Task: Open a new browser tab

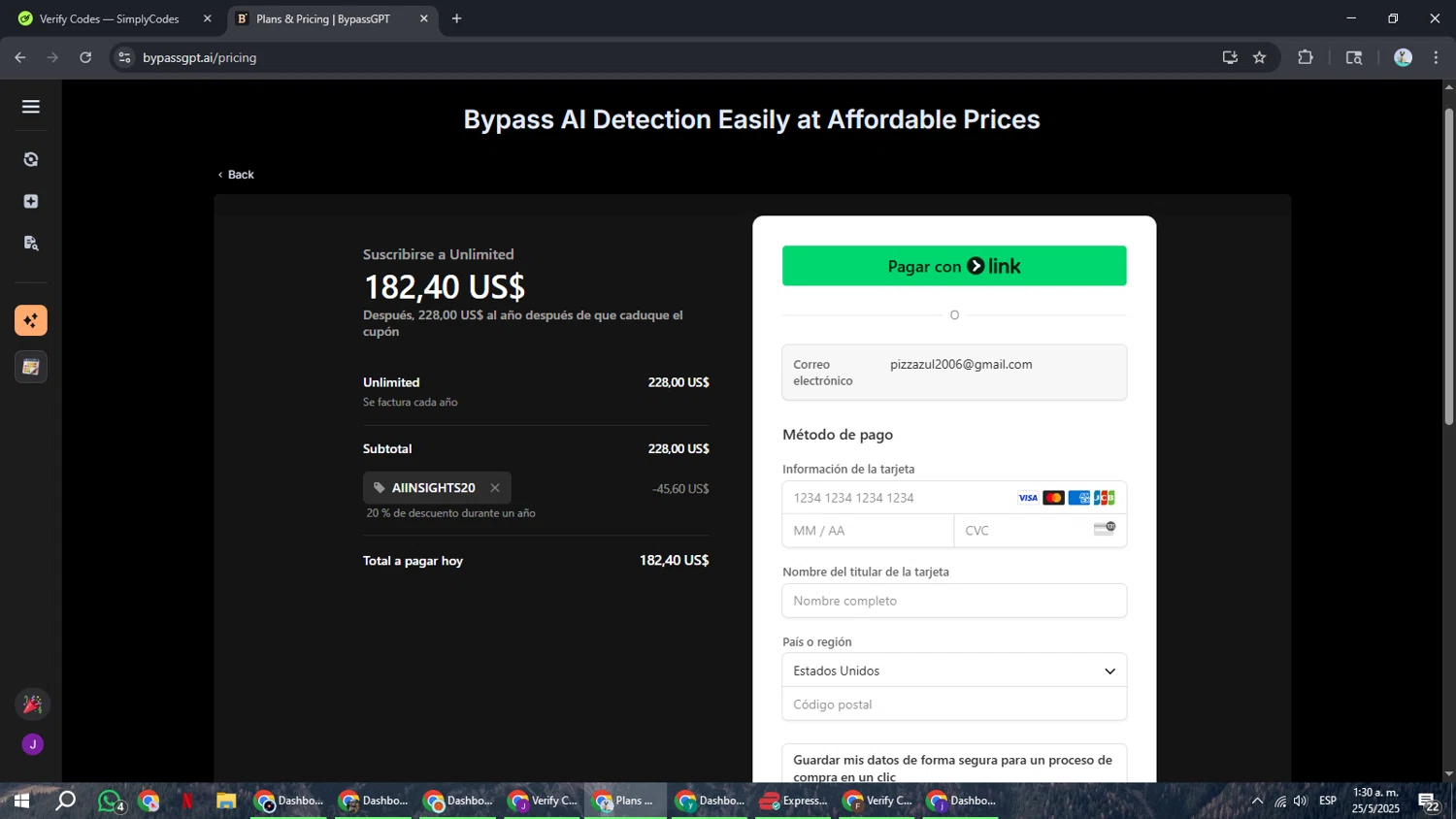Action: click(456, 18)
